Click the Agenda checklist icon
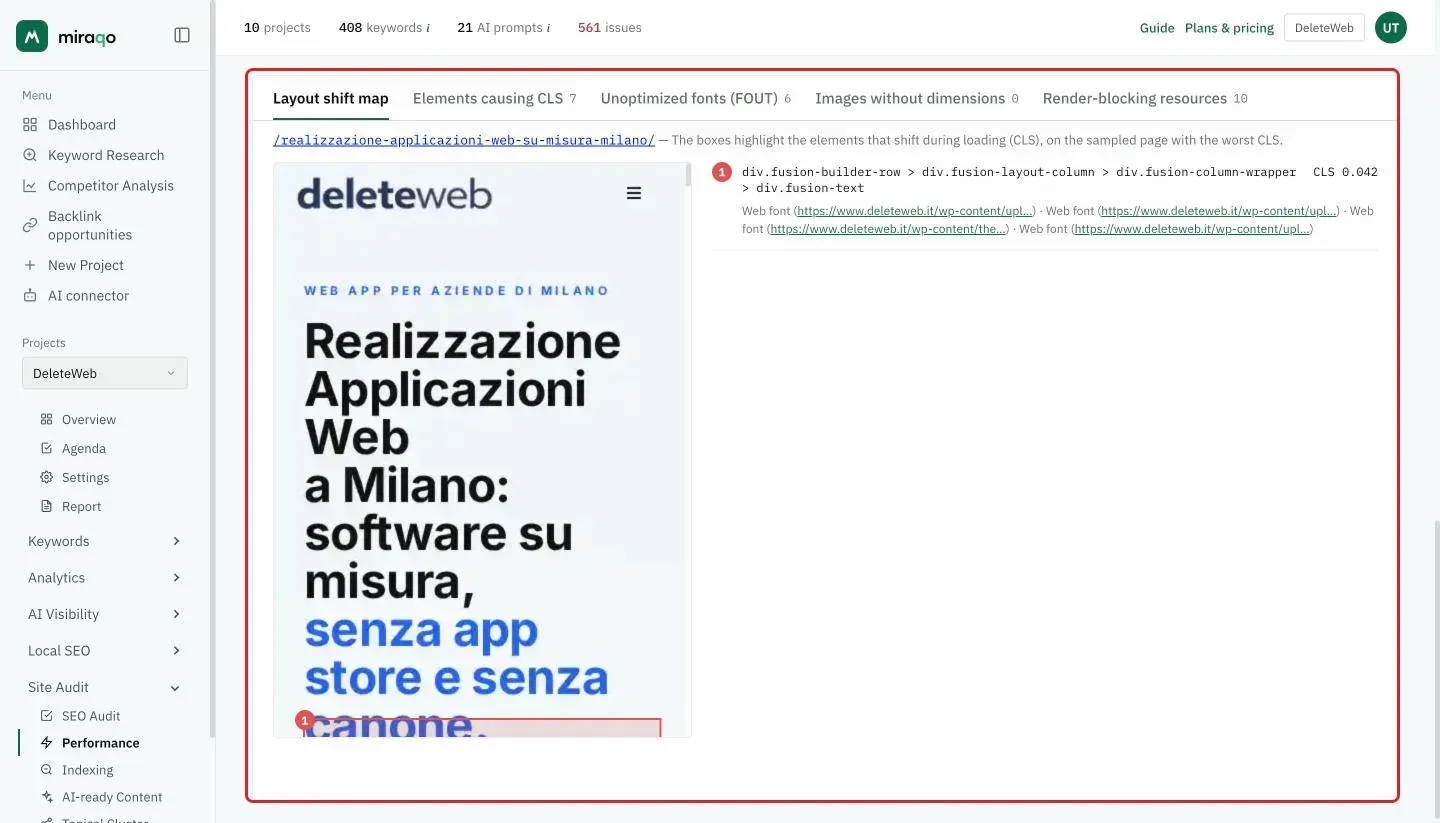Image resolution: width=1440 pixels, height=823 pixels. [46, 448]
